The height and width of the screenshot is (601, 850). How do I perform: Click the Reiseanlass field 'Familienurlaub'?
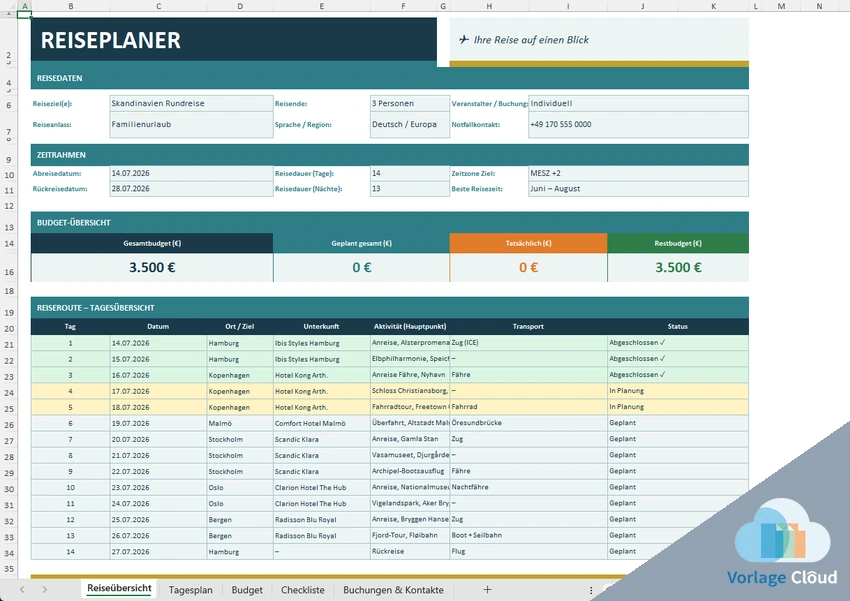pyautogui.click(x=191, y=125)
